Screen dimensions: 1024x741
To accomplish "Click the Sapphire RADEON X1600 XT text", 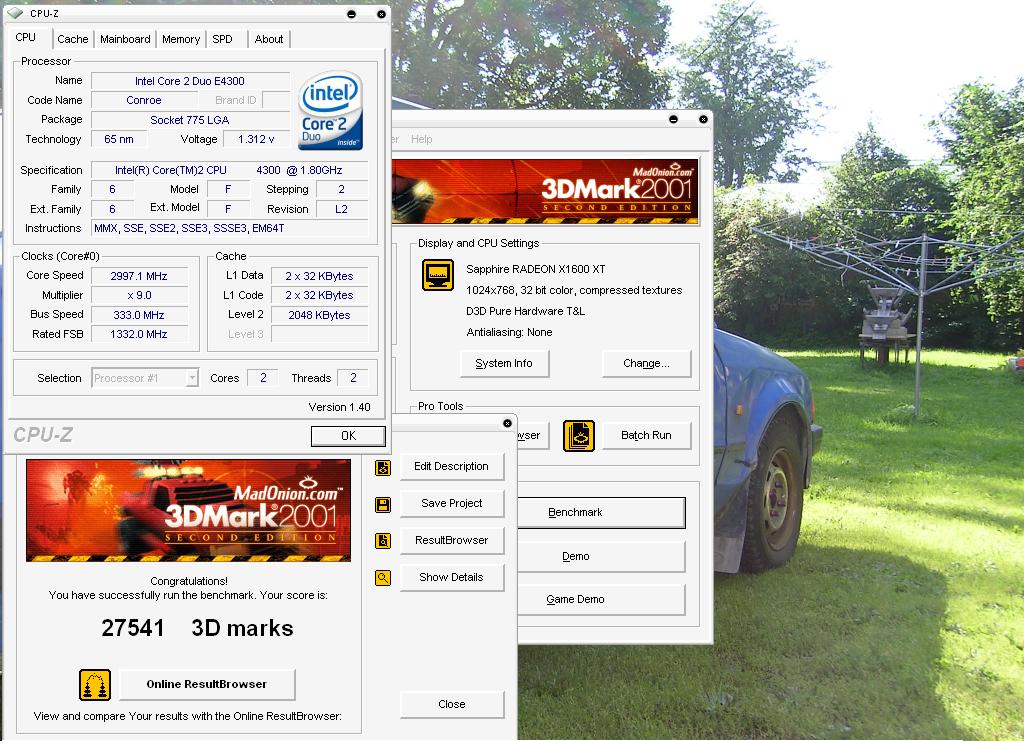I will [x=536, y=269].
